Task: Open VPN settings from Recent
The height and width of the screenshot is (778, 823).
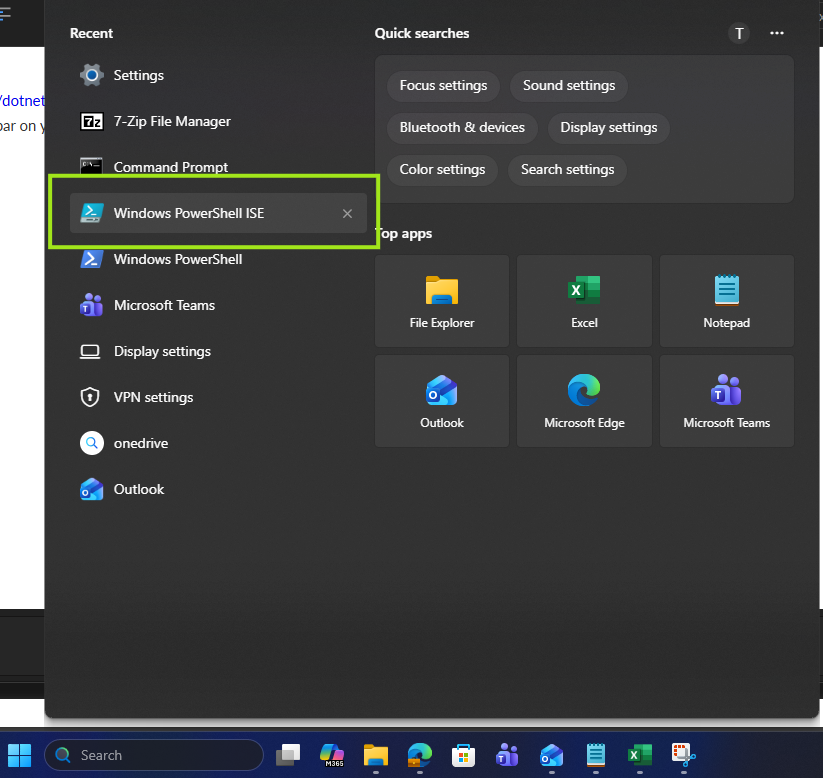Action: coord(153,397)
